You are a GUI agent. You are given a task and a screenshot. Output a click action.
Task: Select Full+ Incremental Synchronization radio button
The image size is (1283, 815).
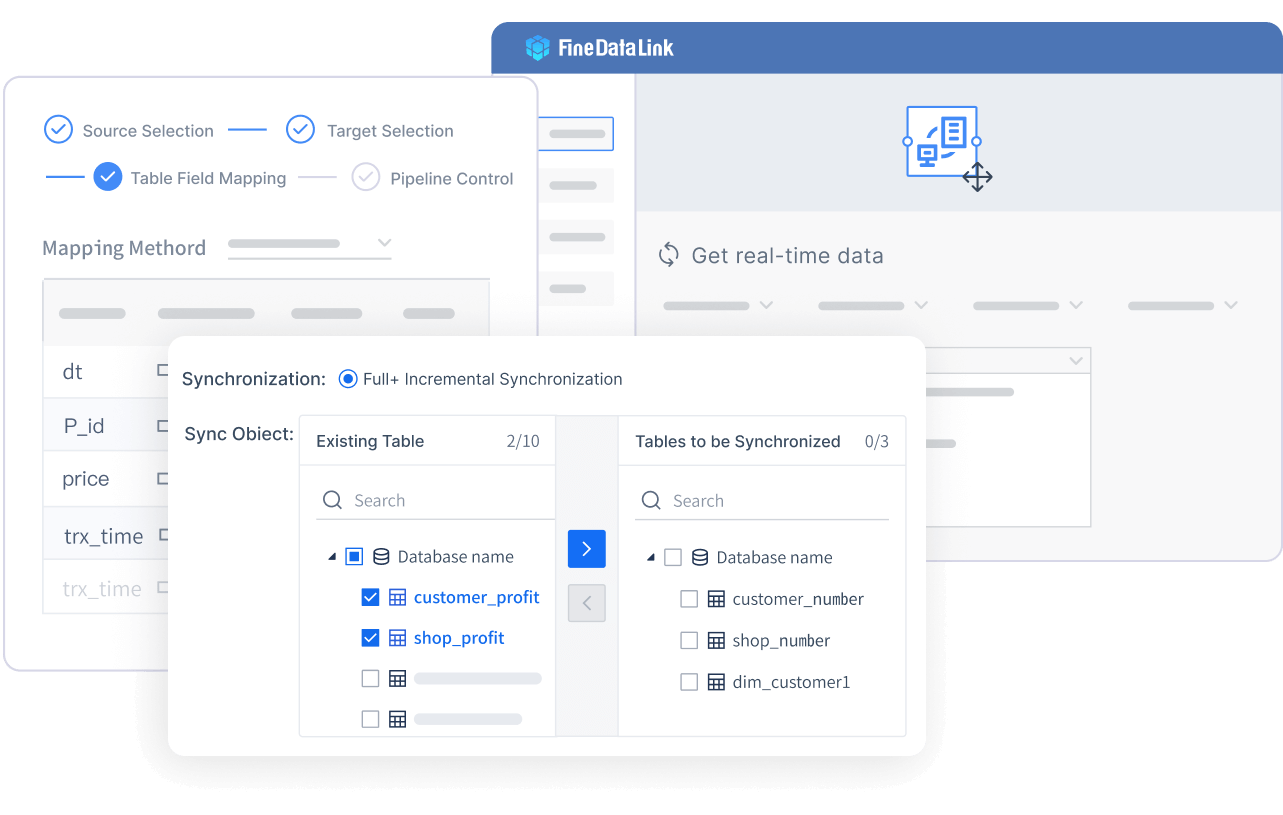point(348,379)
